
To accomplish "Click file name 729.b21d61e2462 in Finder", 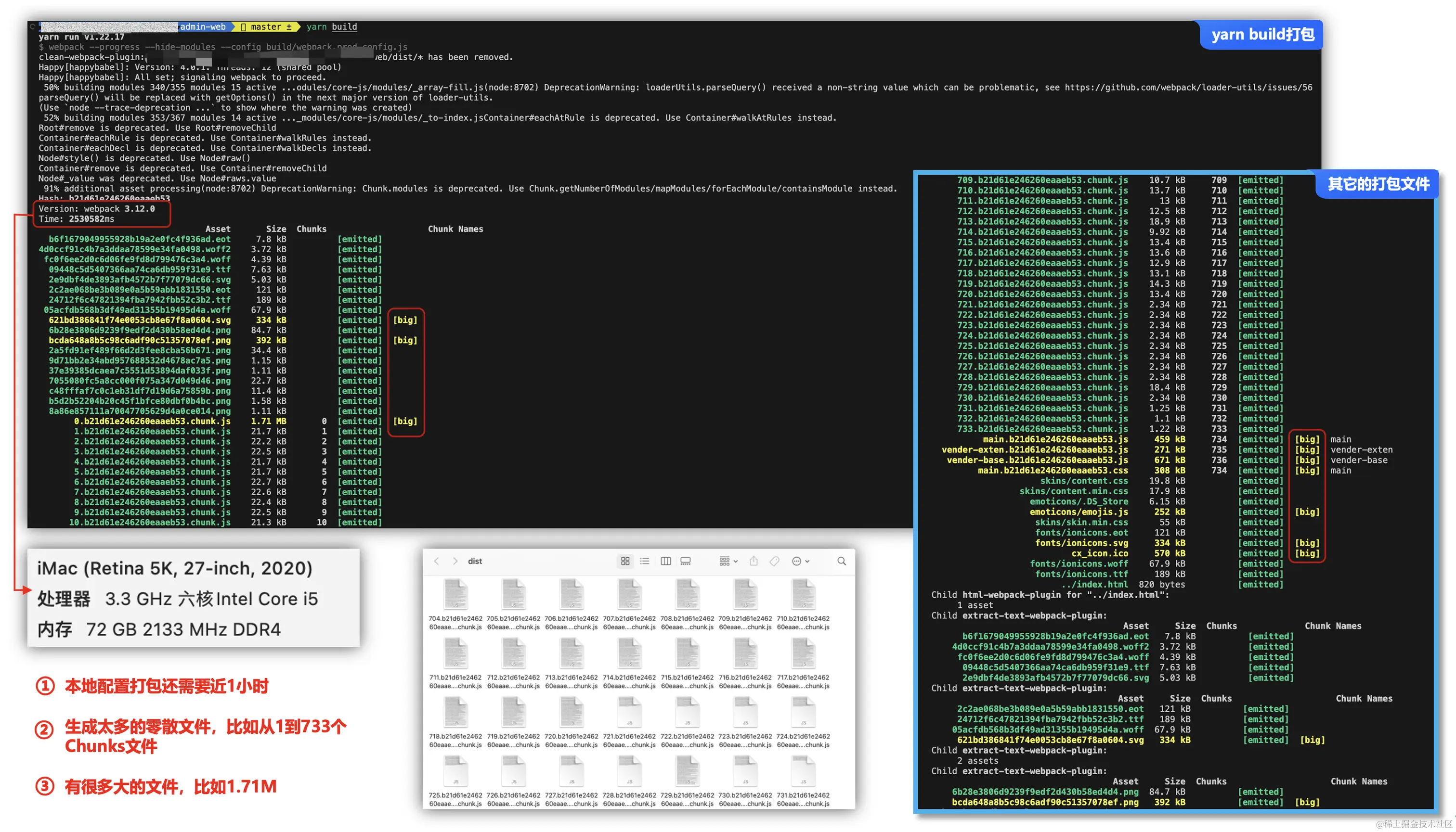I will coord(688,795).
